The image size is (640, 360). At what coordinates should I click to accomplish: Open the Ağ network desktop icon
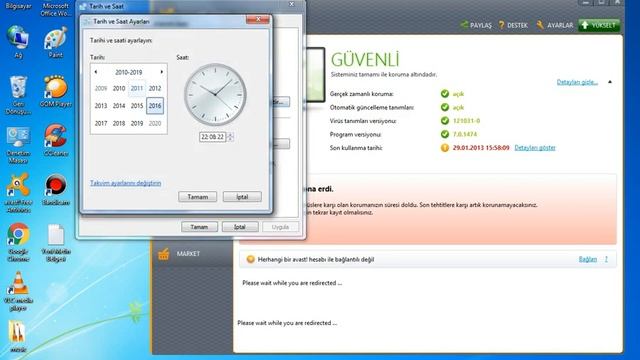point(18,42)
